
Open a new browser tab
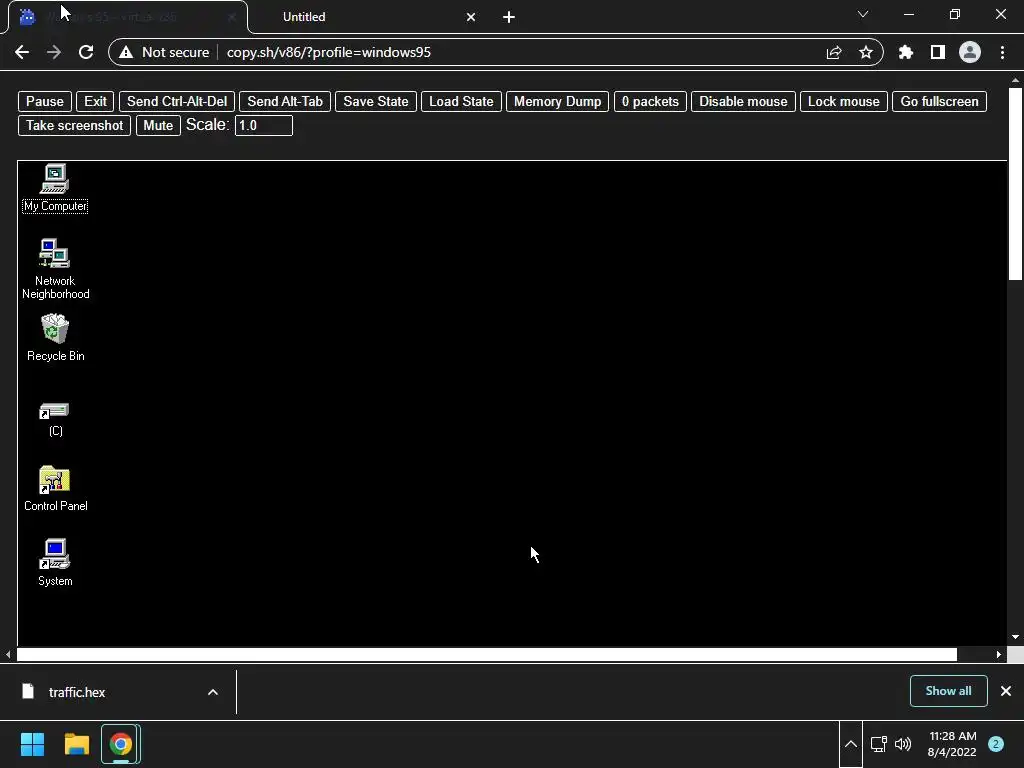click(509, 17)
